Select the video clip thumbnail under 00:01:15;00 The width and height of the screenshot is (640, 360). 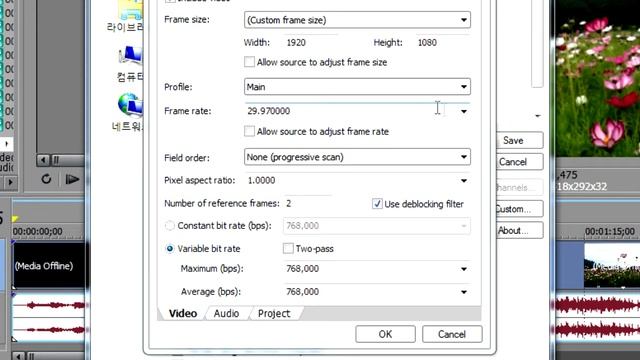612,266
